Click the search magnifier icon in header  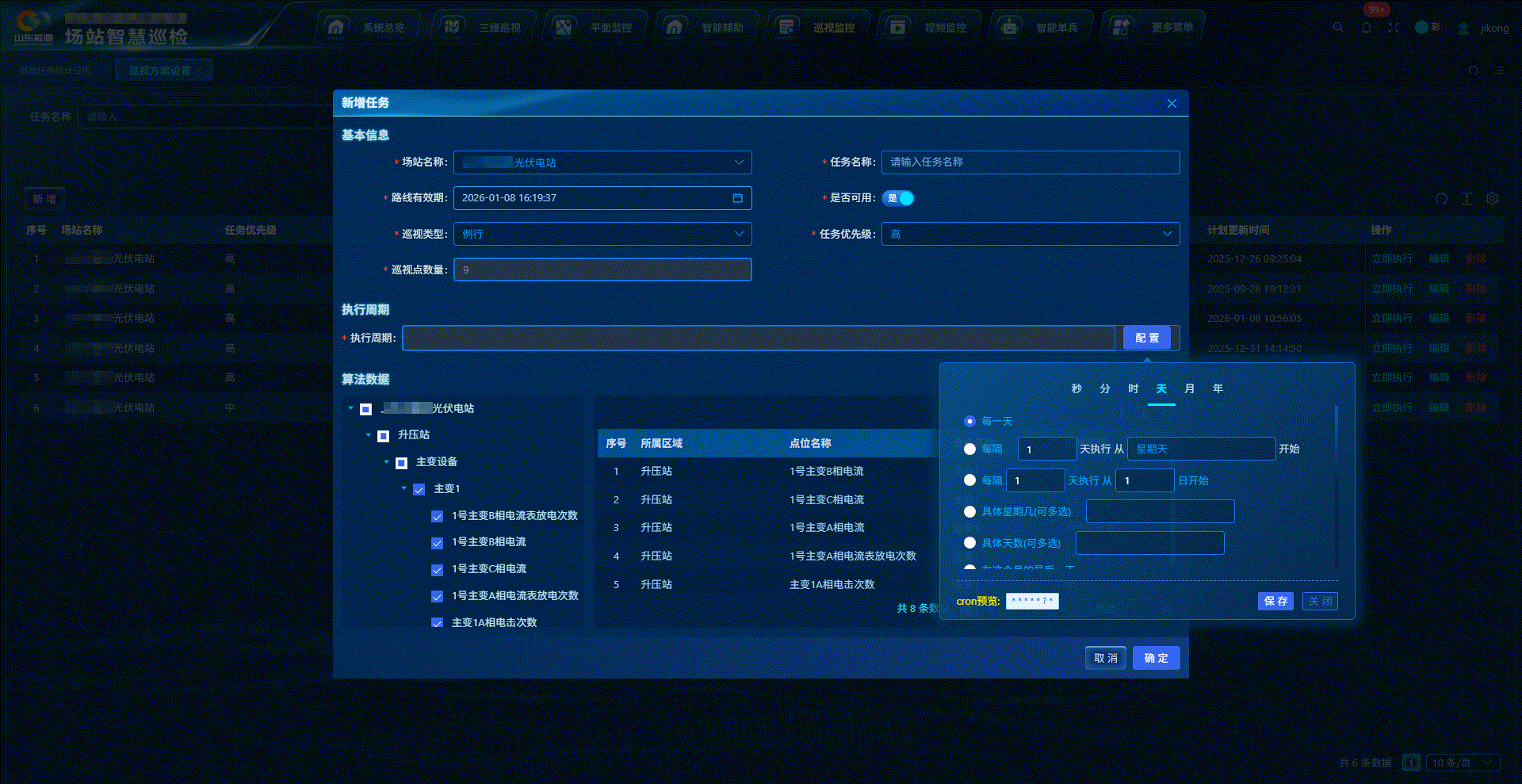pos(1338,28)
